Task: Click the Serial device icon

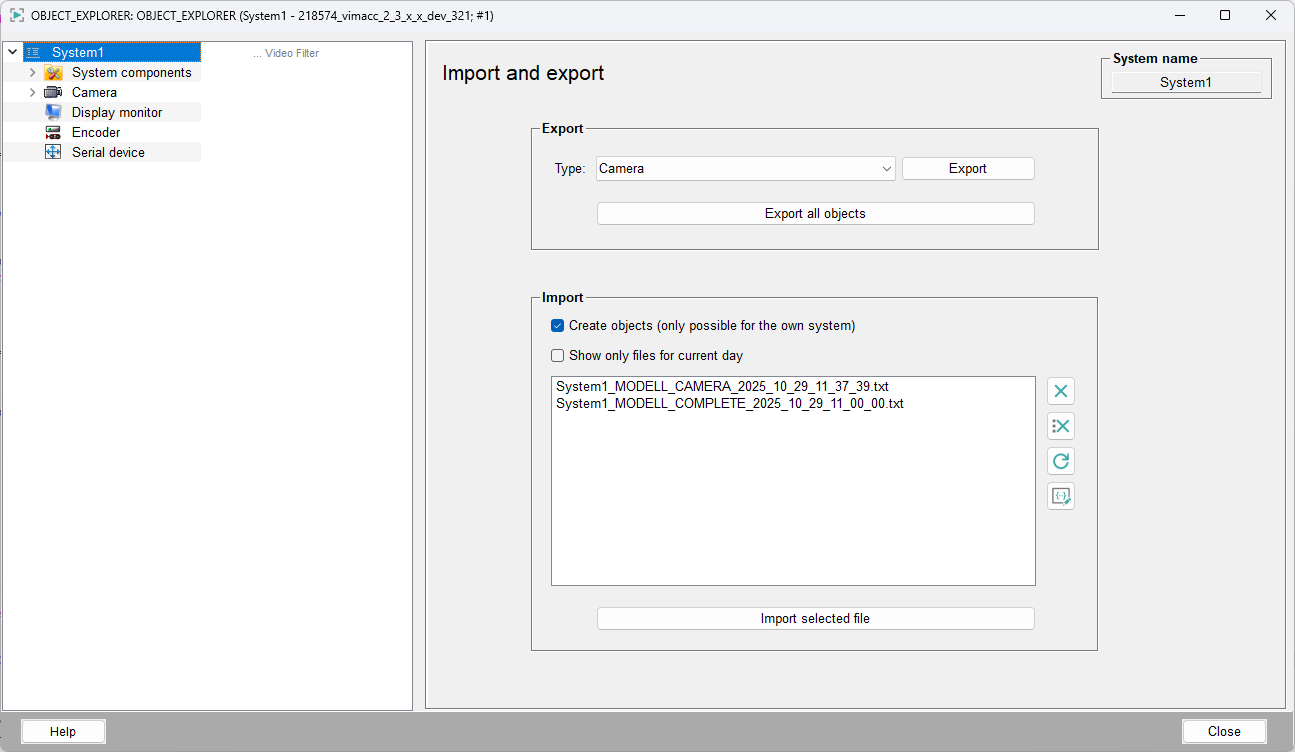Action: (53, 153)
